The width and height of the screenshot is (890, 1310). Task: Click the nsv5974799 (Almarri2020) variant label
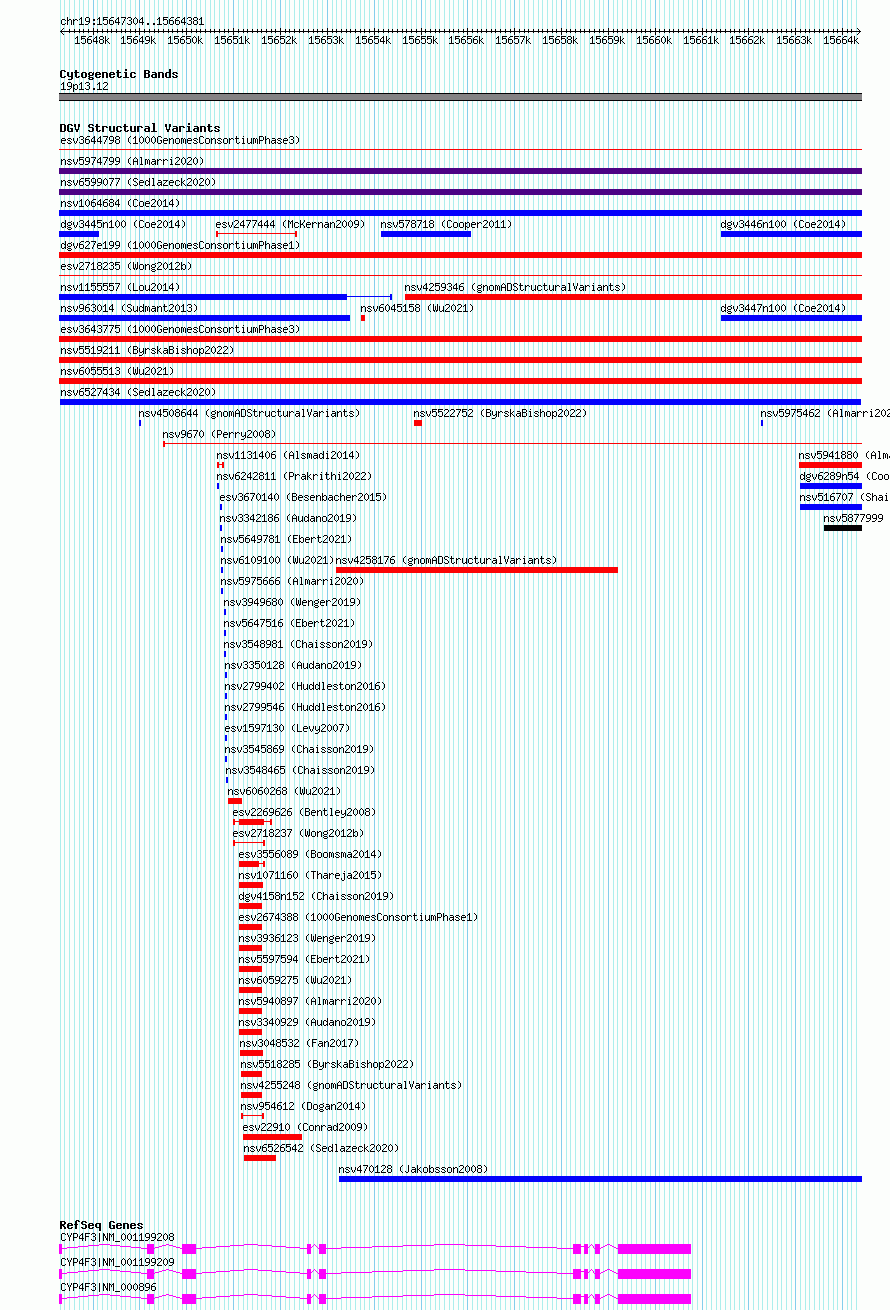pyautogui.click(x=132, y=161)
